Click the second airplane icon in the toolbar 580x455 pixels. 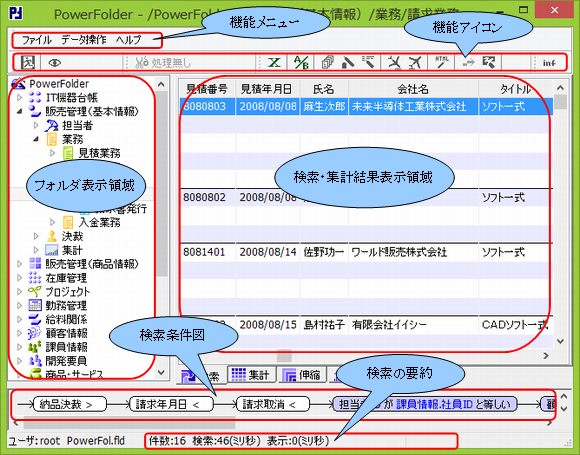(x=415, y=62)
